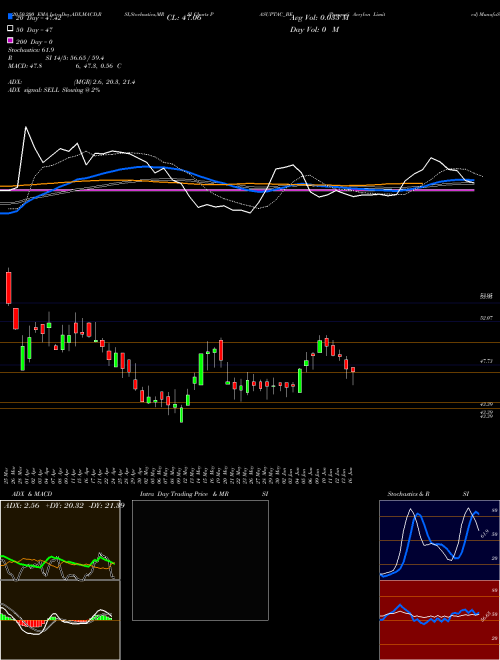Click the 'Day Vol: 0 M' label
This screenshot has width=500, height=660.
[314, 29]
